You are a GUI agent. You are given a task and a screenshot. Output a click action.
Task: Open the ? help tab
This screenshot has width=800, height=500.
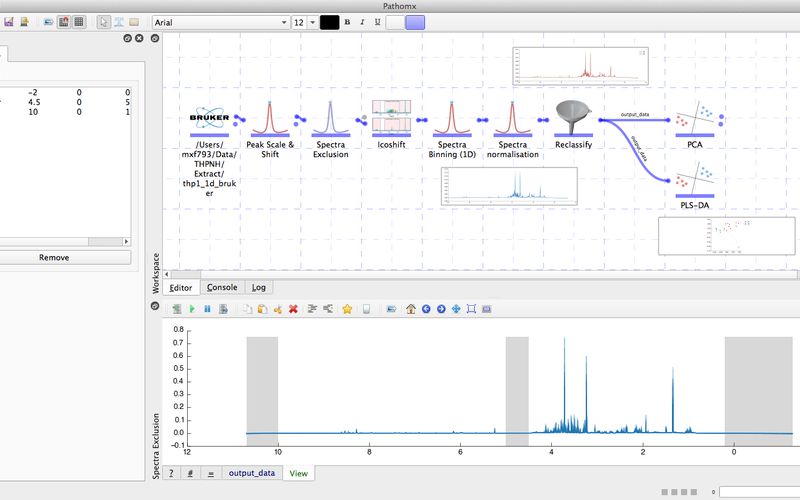(171, 473)
